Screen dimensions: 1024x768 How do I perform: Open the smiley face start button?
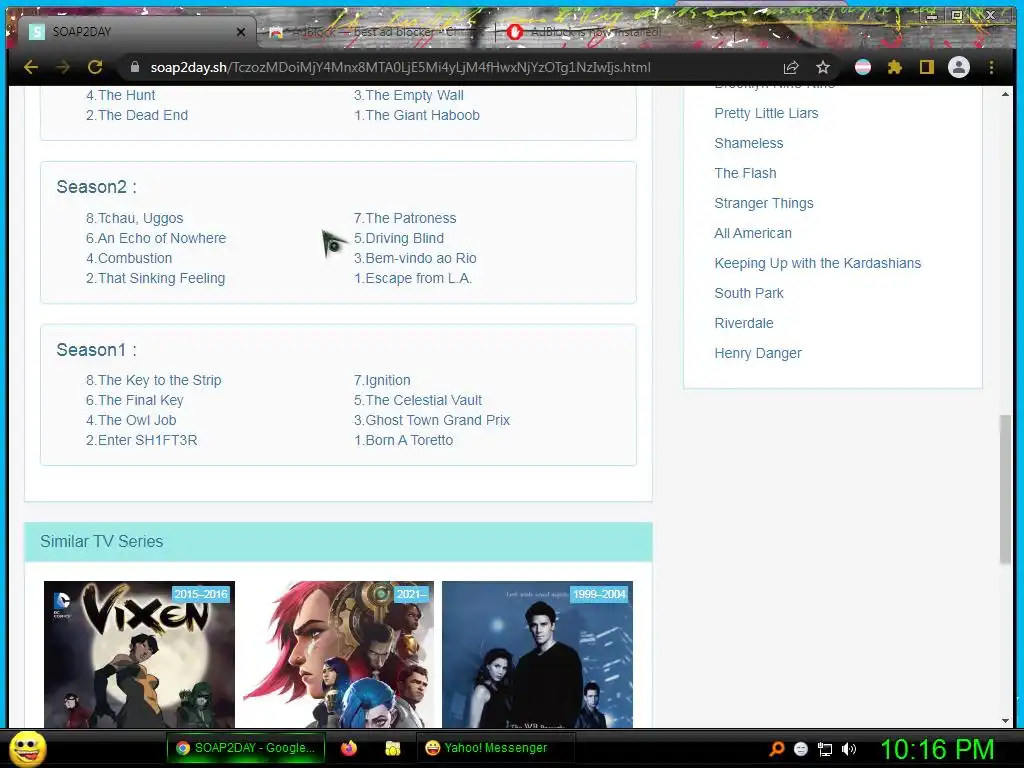(27, 748)
